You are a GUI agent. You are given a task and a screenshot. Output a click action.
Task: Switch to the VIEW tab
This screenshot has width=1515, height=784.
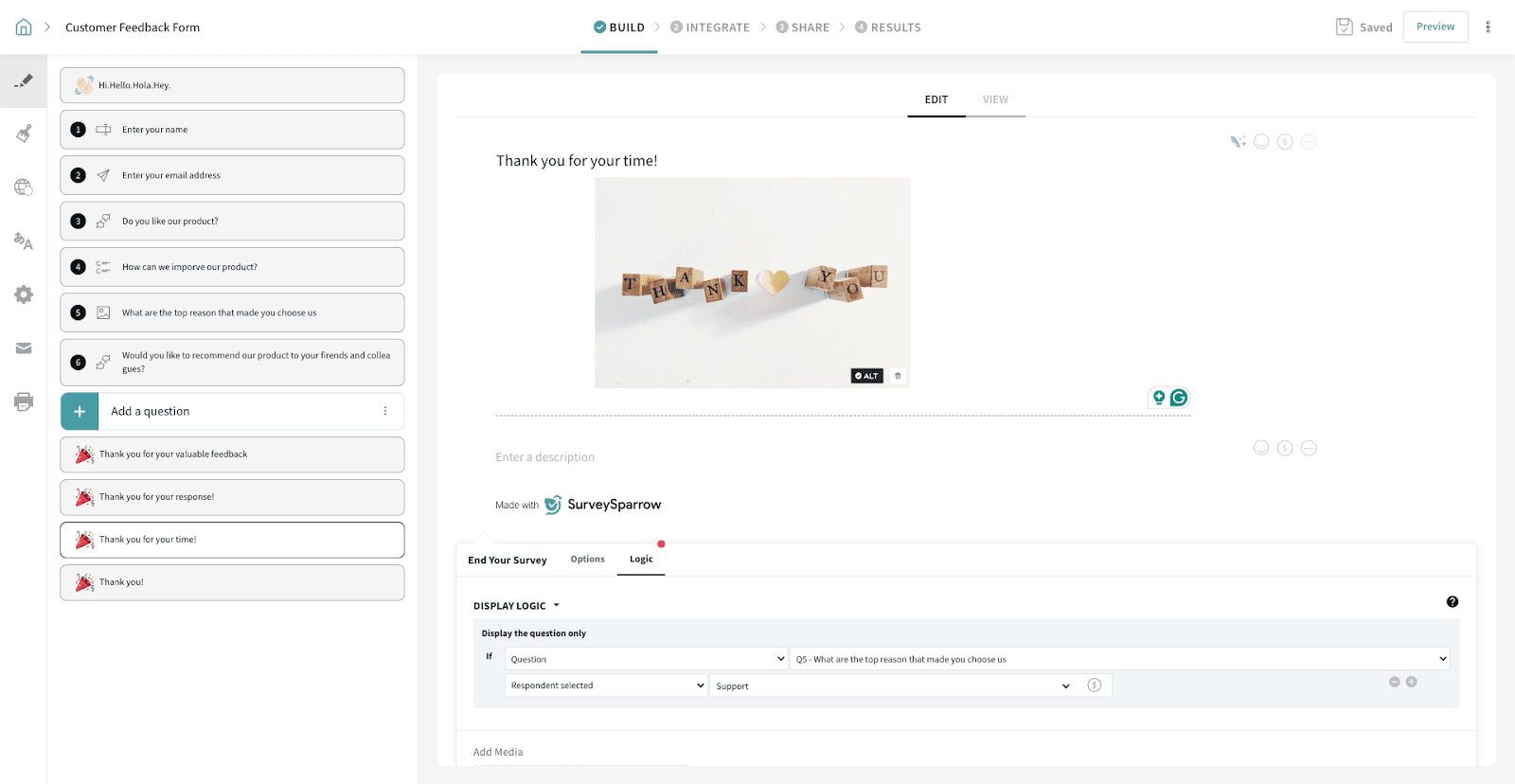tap(994, 99)
